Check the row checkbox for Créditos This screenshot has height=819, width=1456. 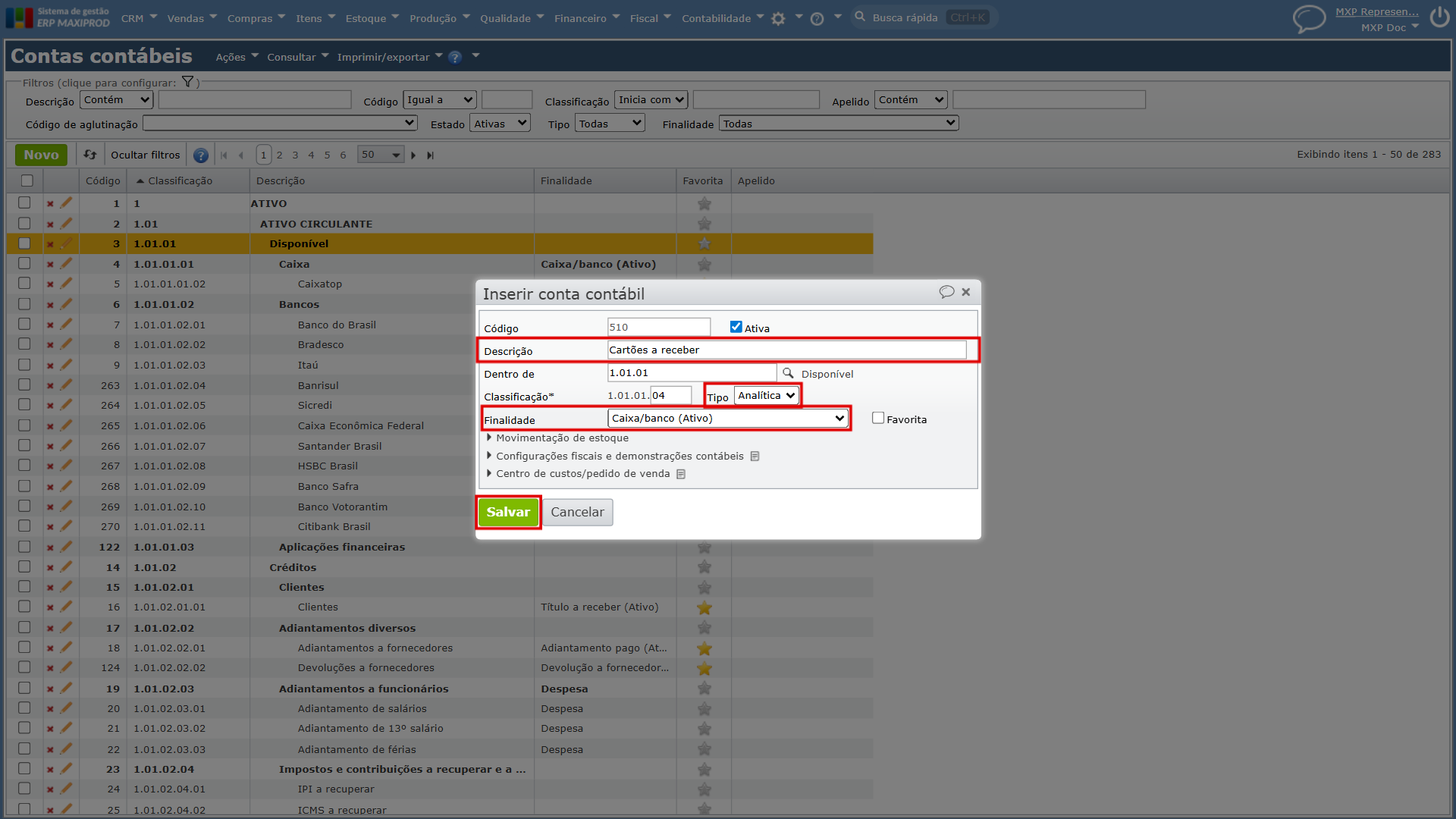pos(24,566)
